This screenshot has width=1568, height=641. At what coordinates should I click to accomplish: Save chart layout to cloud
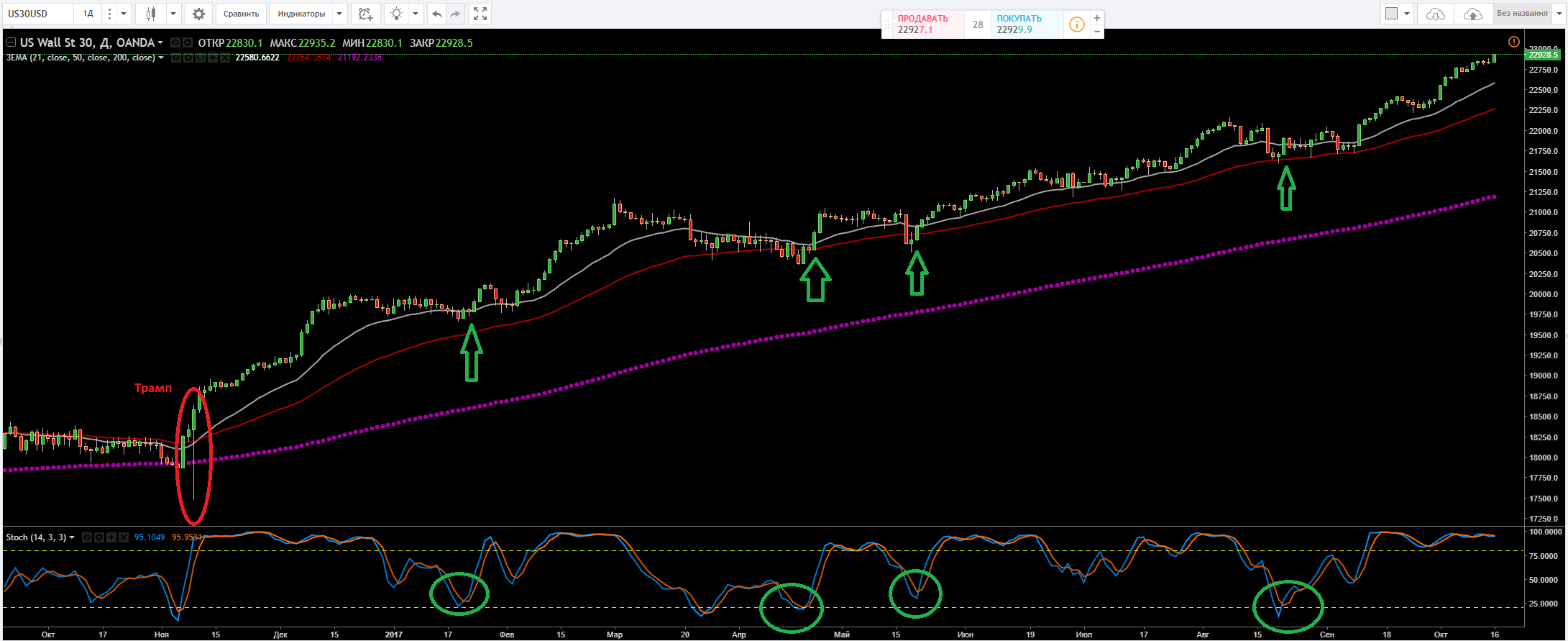1472,14
